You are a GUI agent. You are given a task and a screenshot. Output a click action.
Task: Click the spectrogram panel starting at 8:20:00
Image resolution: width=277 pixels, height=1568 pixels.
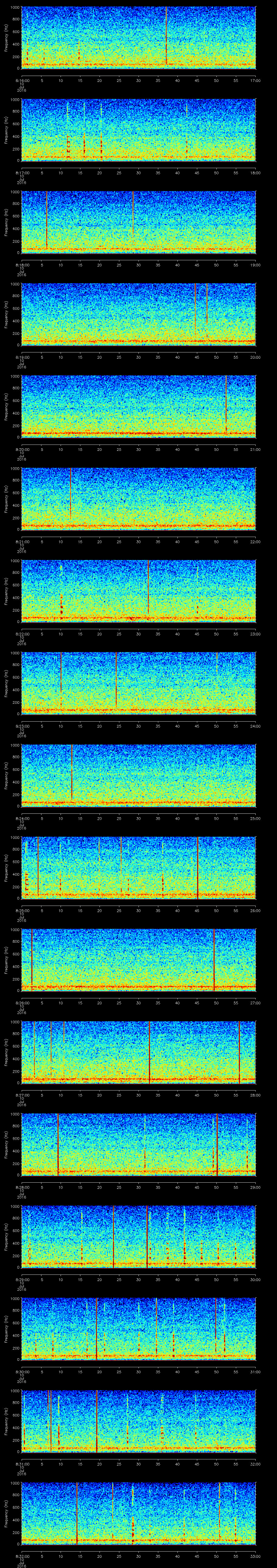point(138,407)
